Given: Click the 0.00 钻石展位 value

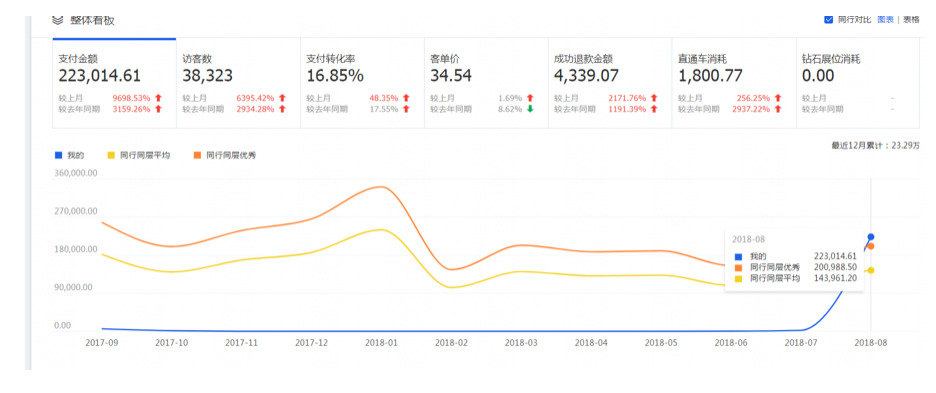Looking at the screenshot, I should pyautogui.click(x=818, y=76).
